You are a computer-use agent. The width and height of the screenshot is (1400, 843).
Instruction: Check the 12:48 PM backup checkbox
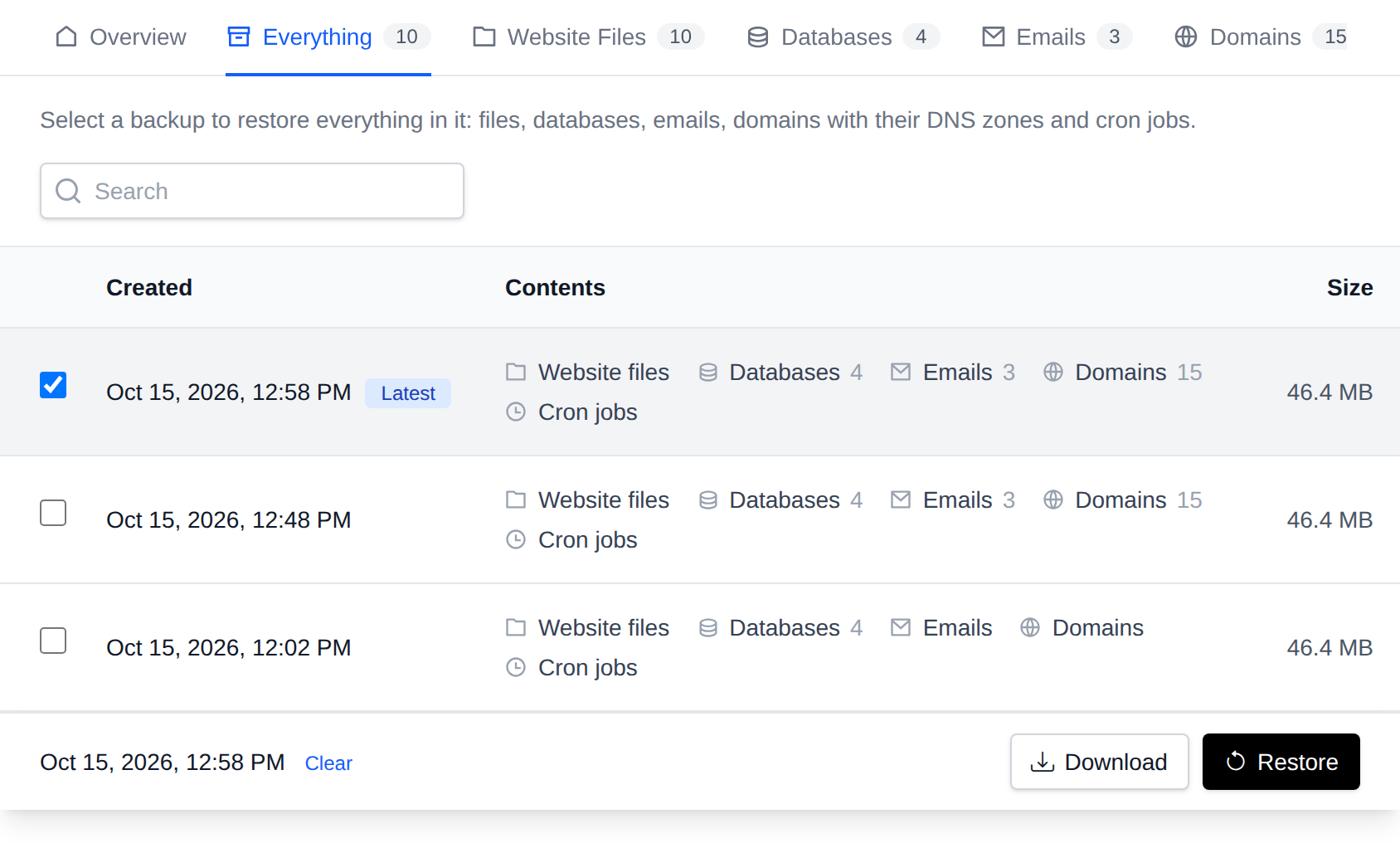click(53, 513)
